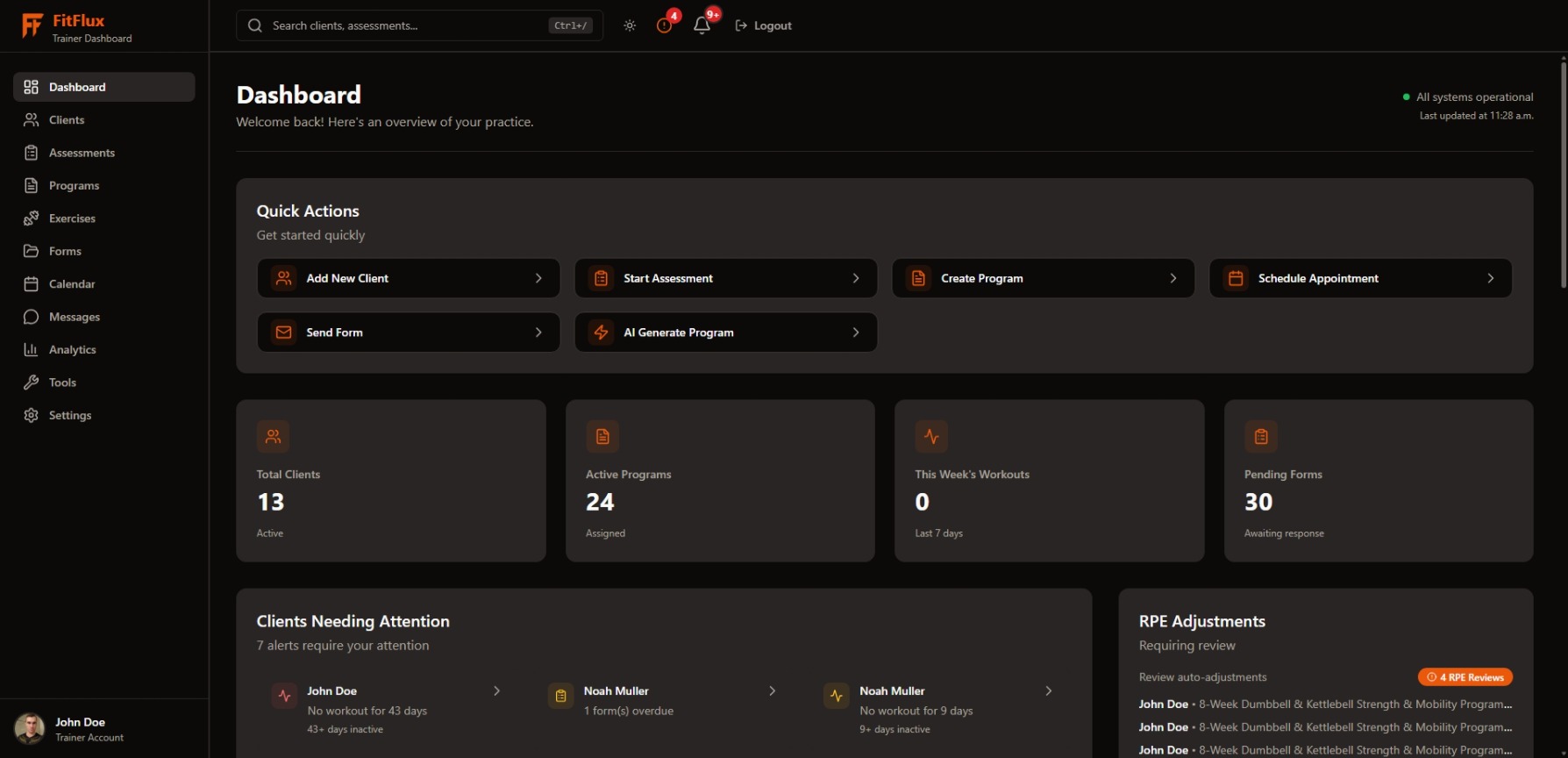The image size is (1568, 758).
Task: Click the Active Programs card icon
Action: pos(602,436)
